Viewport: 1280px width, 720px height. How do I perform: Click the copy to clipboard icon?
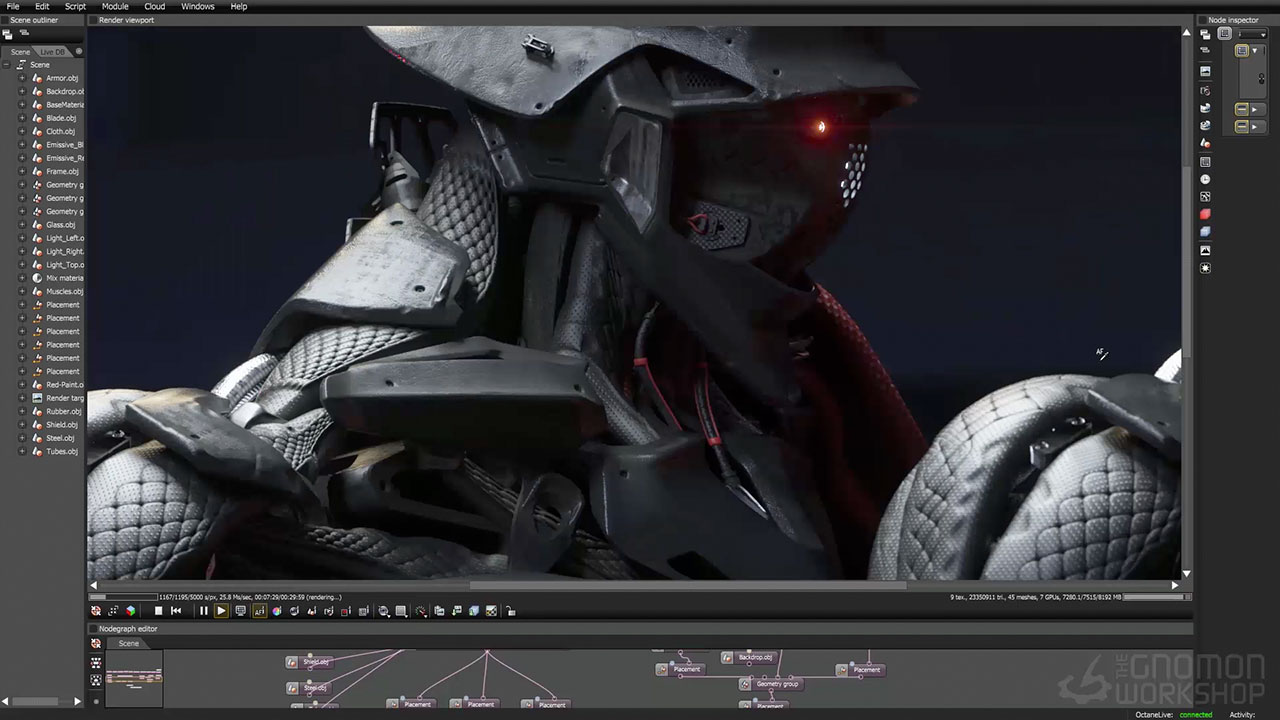439,611
